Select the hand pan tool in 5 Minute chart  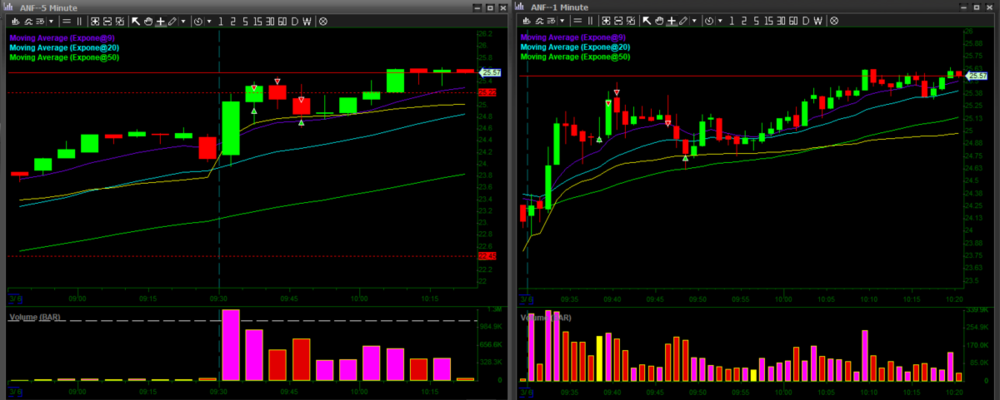(148, 20)
